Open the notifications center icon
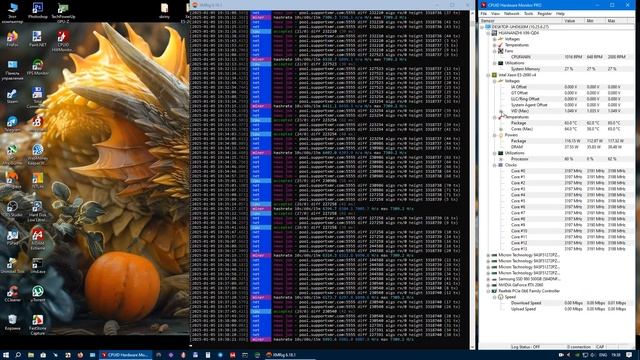Screen dimensions: 640x360 629,355
